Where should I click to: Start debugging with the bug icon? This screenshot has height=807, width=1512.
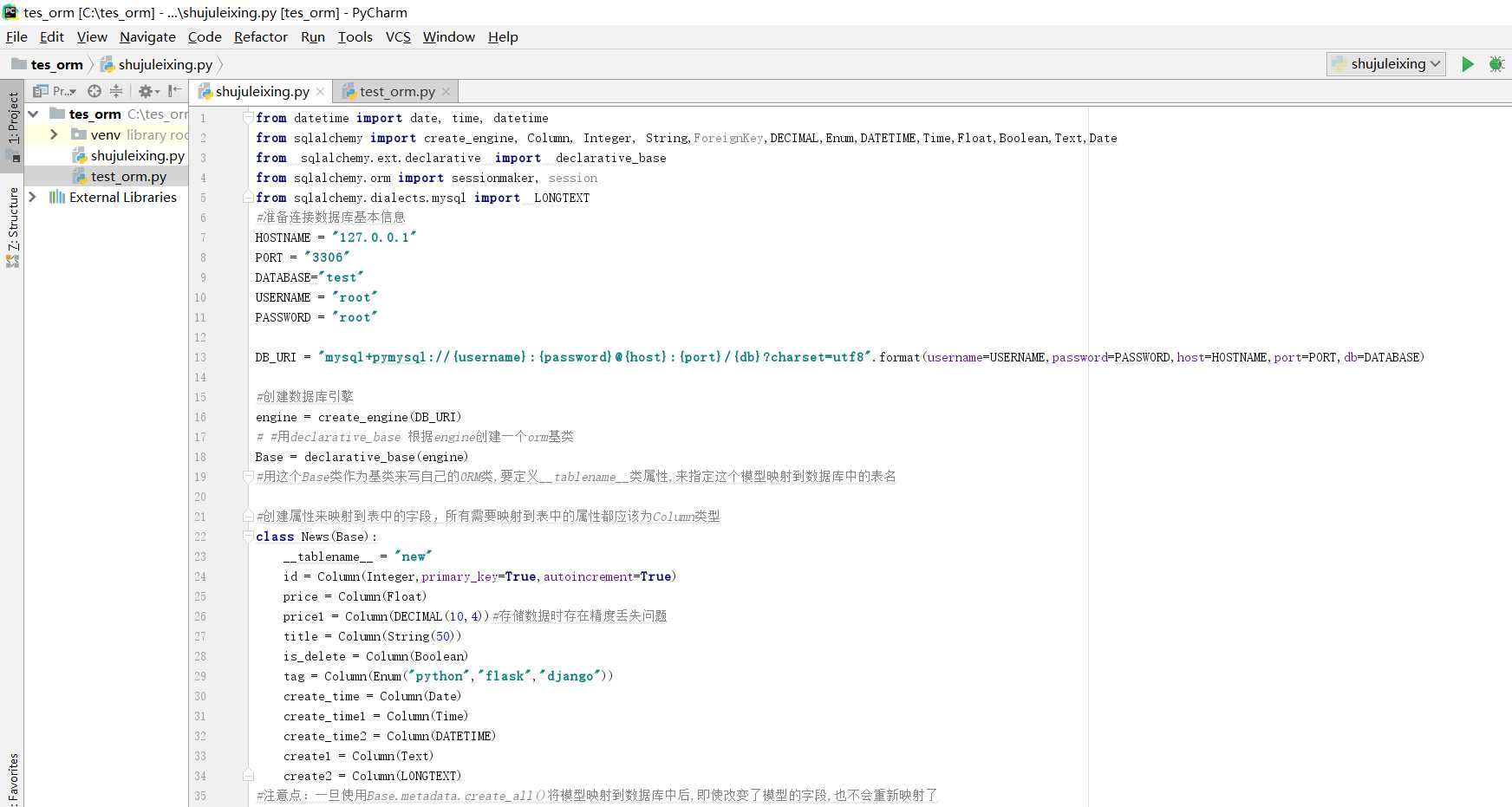1496,64
